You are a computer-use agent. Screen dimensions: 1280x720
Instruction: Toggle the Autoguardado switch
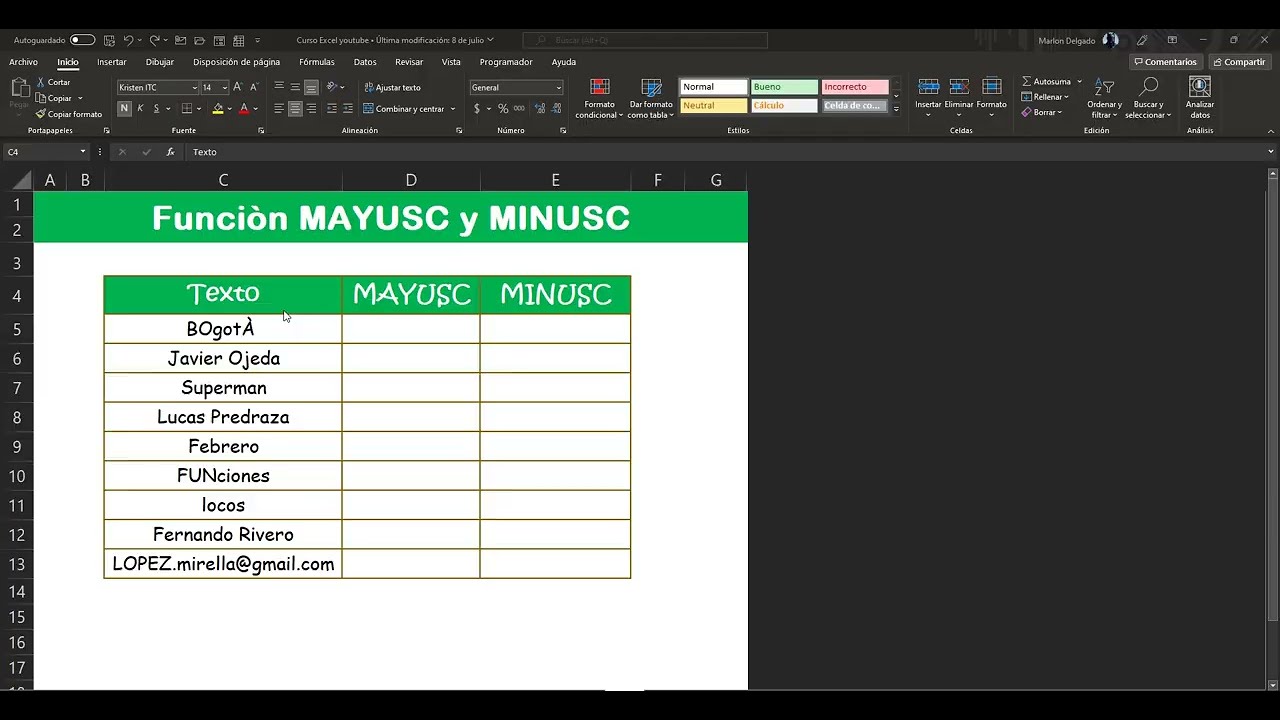(x=82, y=40)
